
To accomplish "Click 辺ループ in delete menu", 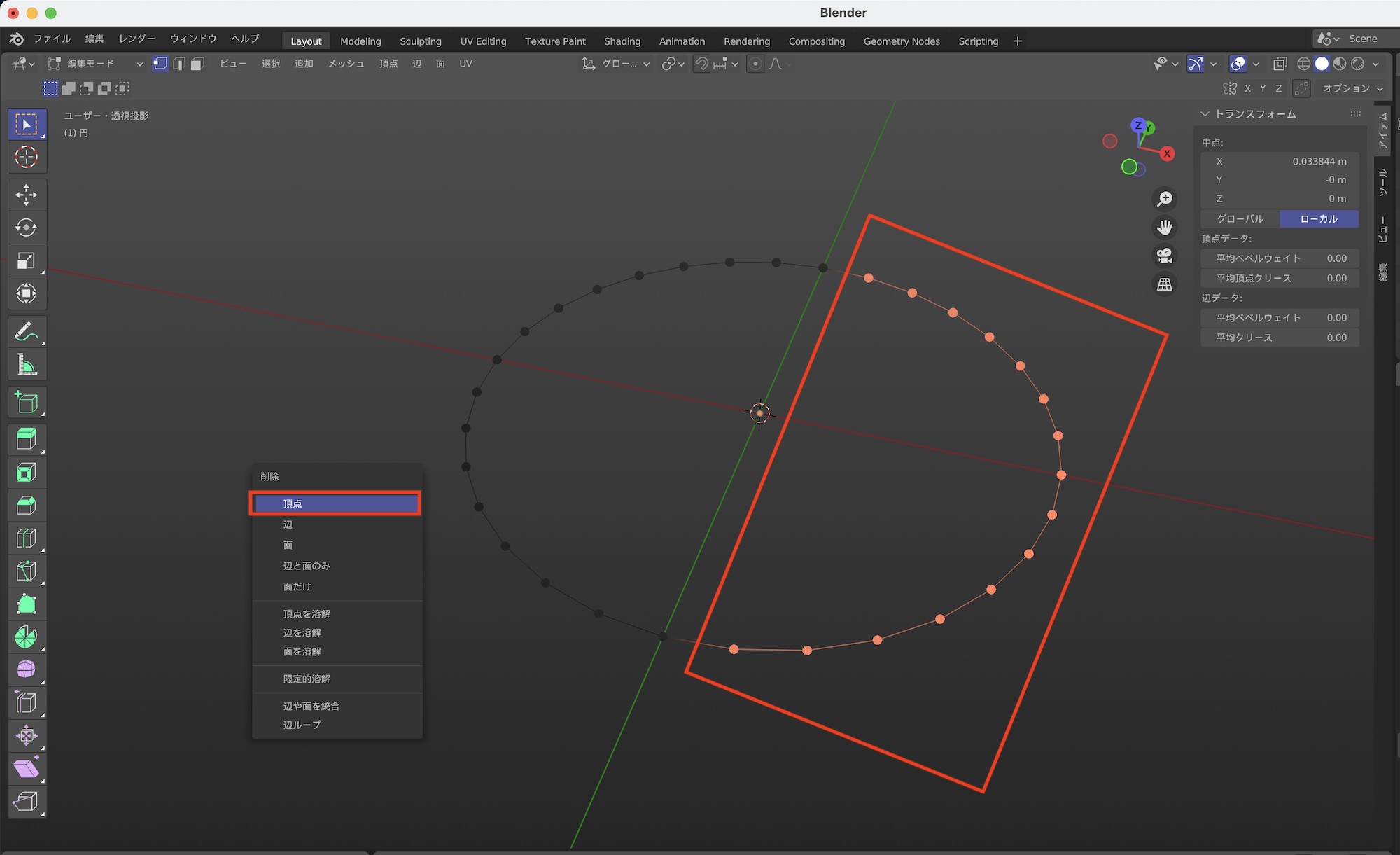I will [302, 725].
